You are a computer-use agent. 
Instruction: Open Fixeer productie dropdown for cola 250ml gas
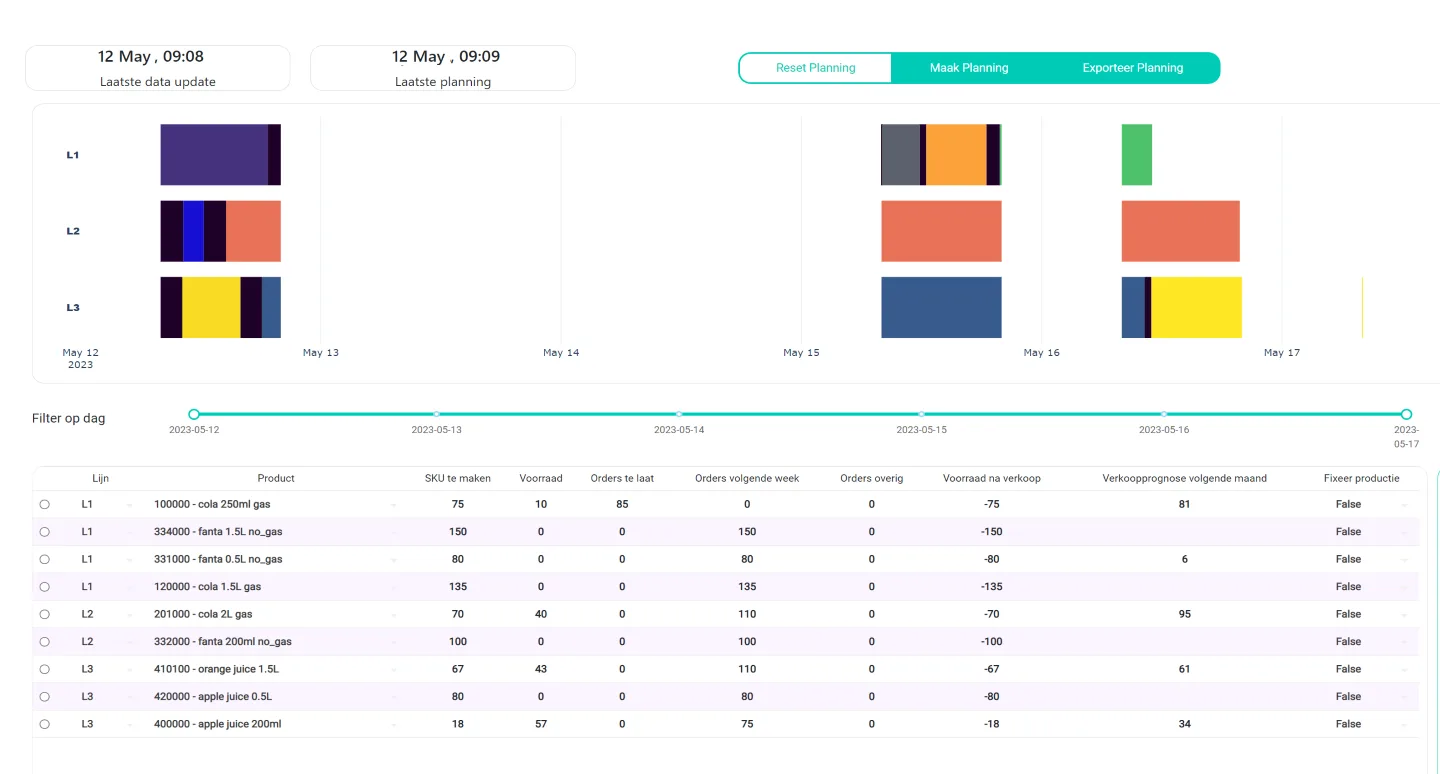pyautogui.click(x=1404, y=505)
